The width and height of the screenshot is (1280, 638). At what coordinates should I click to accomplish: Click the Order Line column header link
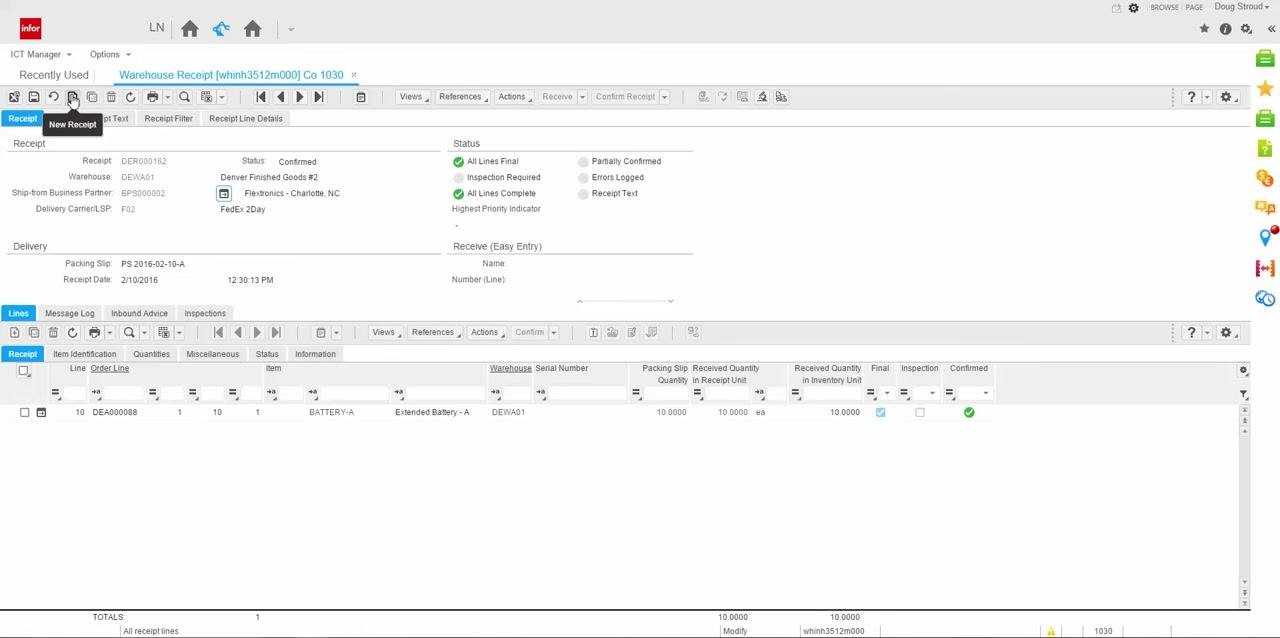click(110, 368)
